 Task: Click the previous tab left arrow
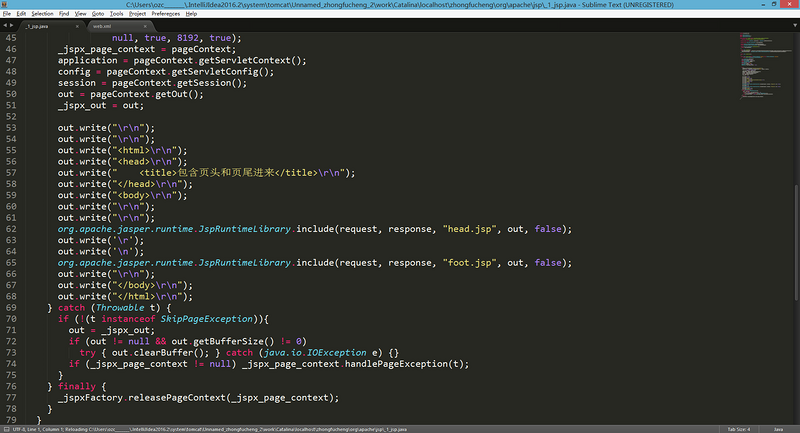(x=5, y=26)
